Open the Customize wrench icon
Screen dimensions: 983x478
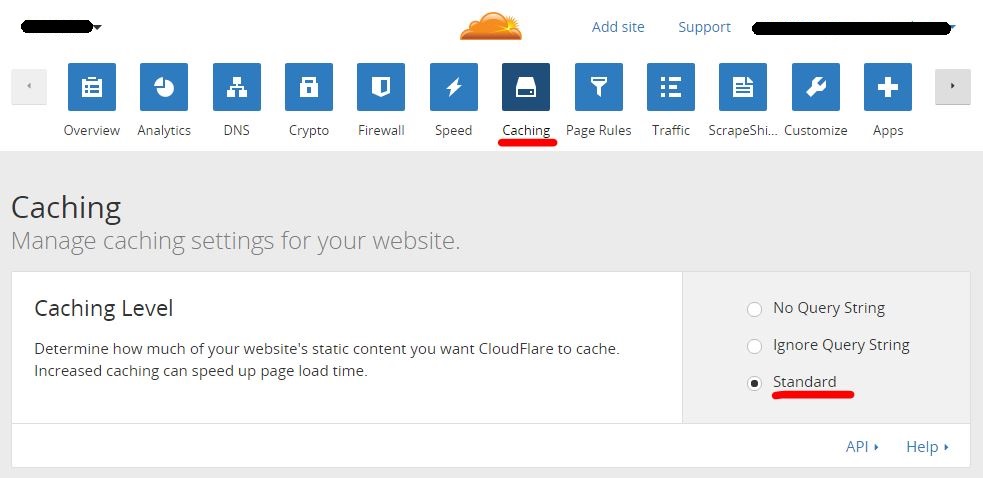(816, 87)
